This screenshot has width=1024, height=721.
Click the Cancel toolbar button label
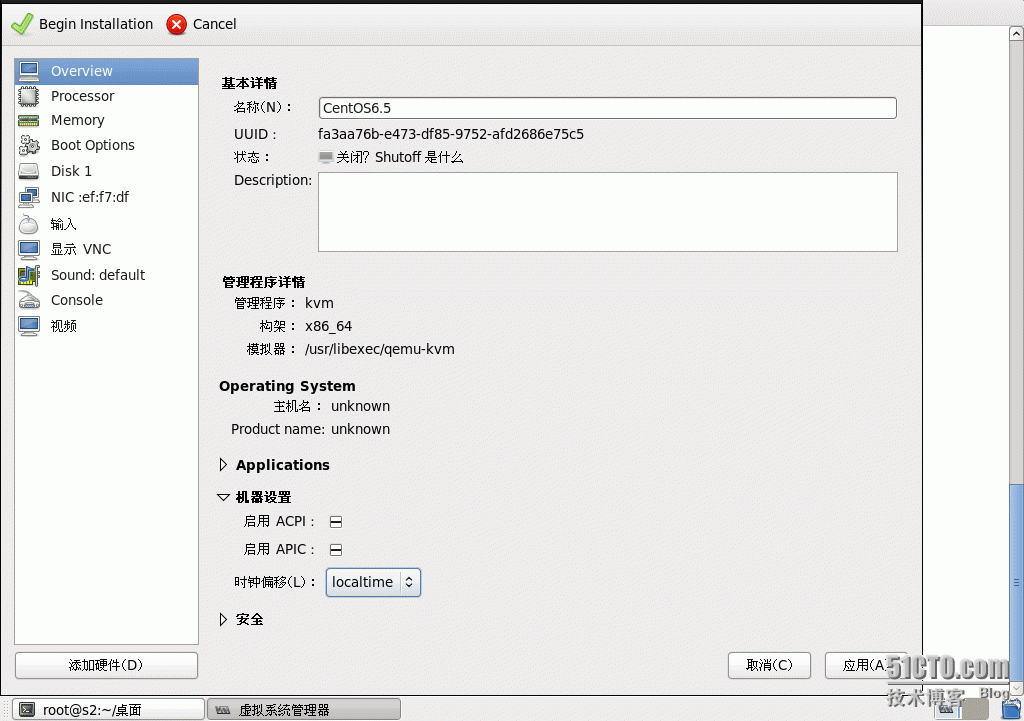coord(214,24)
